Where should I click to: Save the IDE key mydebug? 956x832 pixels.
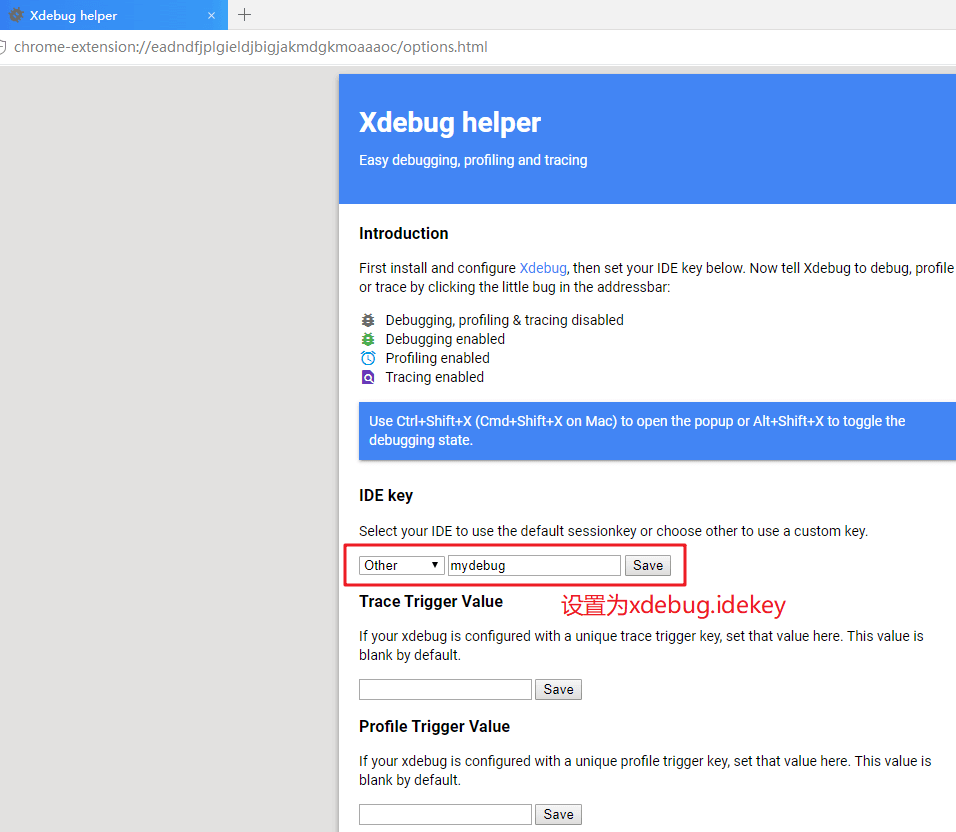pyautogui.click(x=648, y=565)
